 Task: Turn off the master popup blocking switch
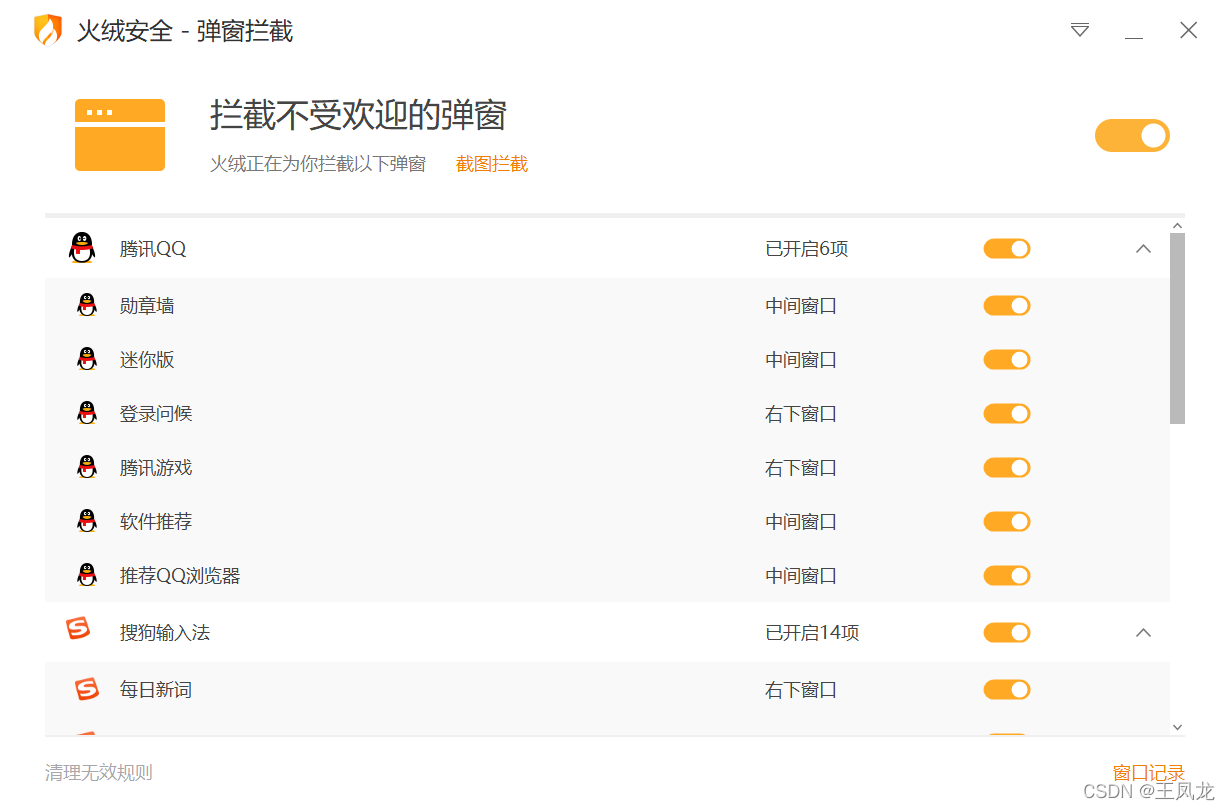(1132, 135)
